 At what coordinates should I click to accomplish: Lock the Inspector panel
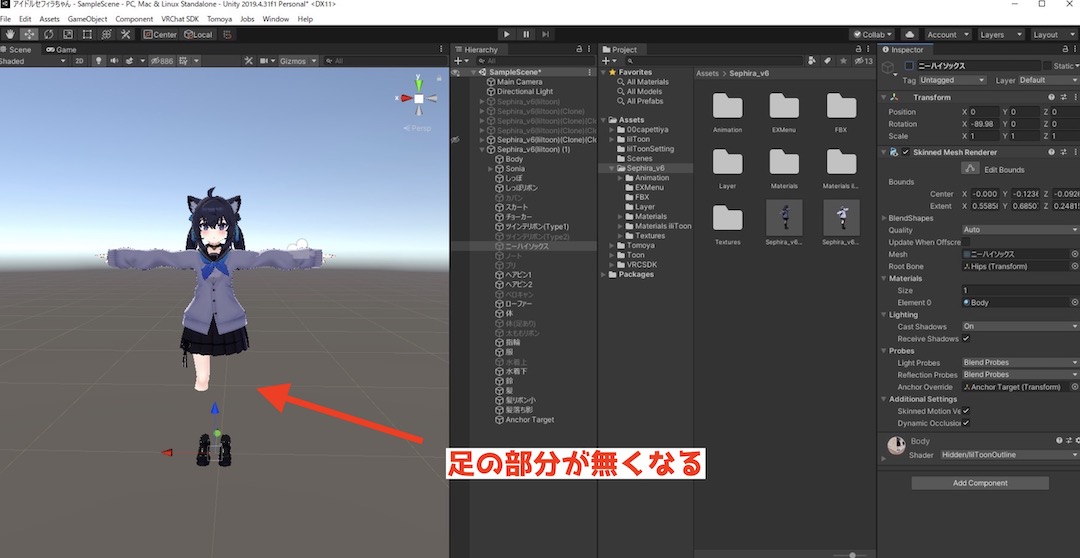point(1065,50)
